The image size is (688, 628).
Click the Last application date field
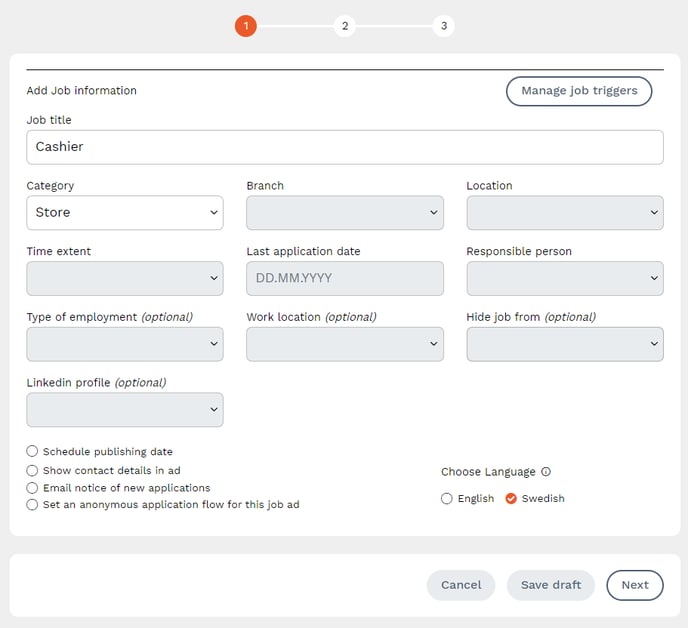[x=344, y=279]
